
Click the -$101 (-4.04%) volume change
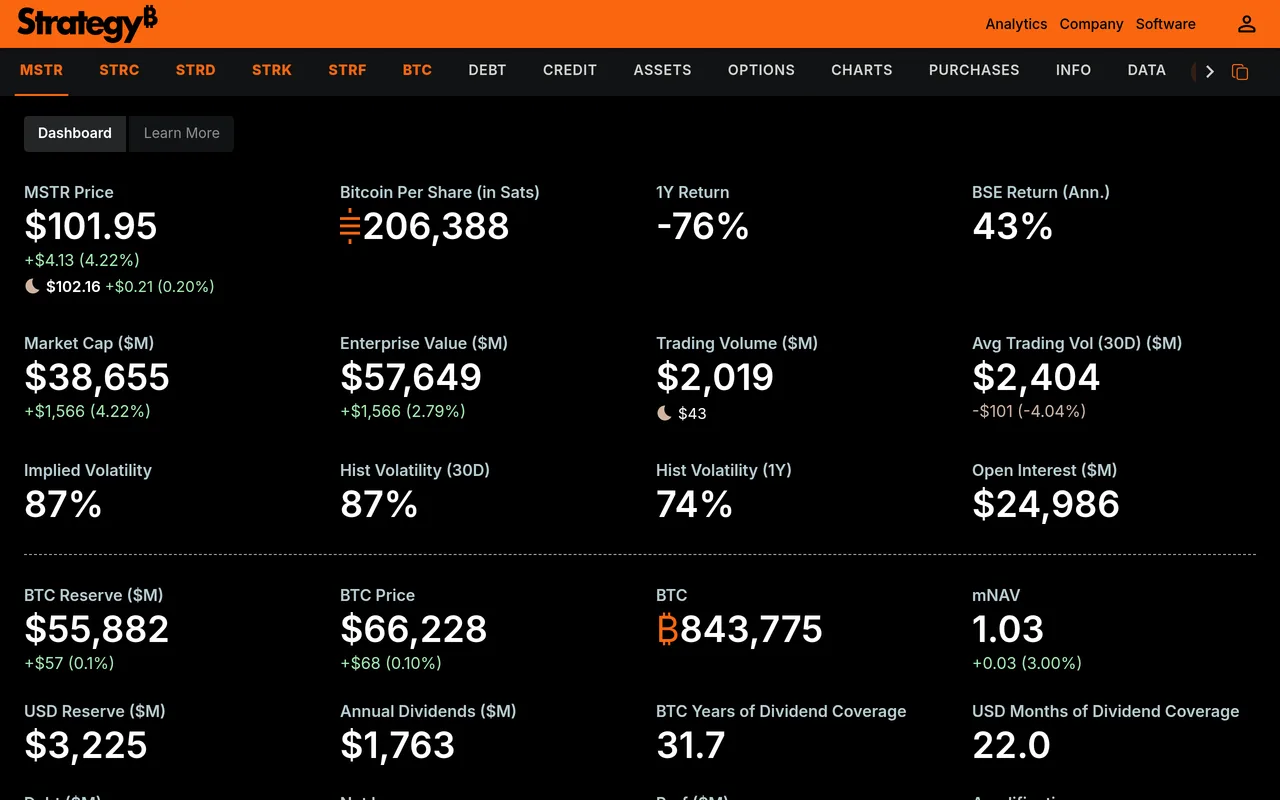click(1029, 411)
